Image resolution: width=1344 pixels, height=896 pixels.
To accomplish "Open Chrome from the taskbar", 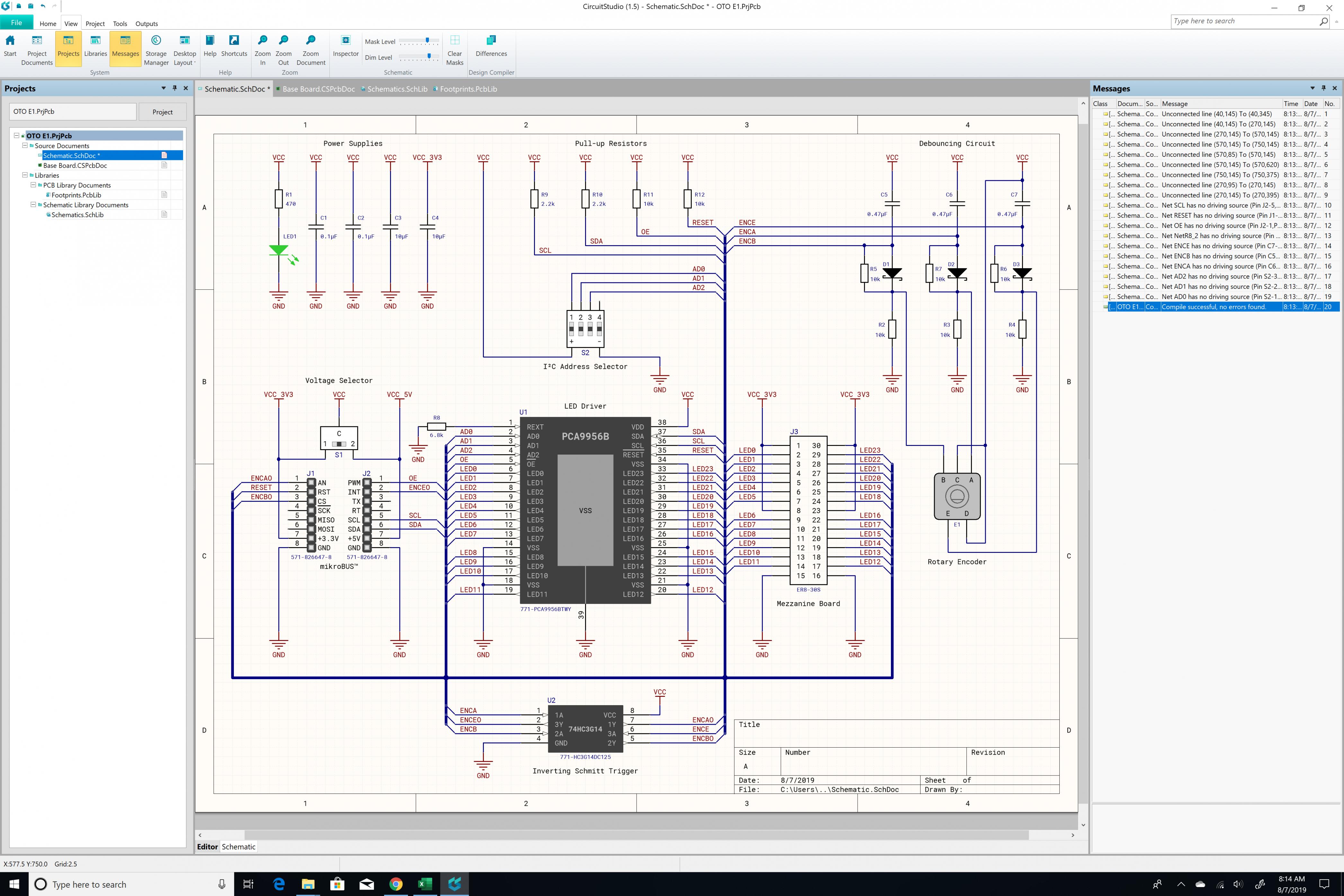I will coord(396,884).
